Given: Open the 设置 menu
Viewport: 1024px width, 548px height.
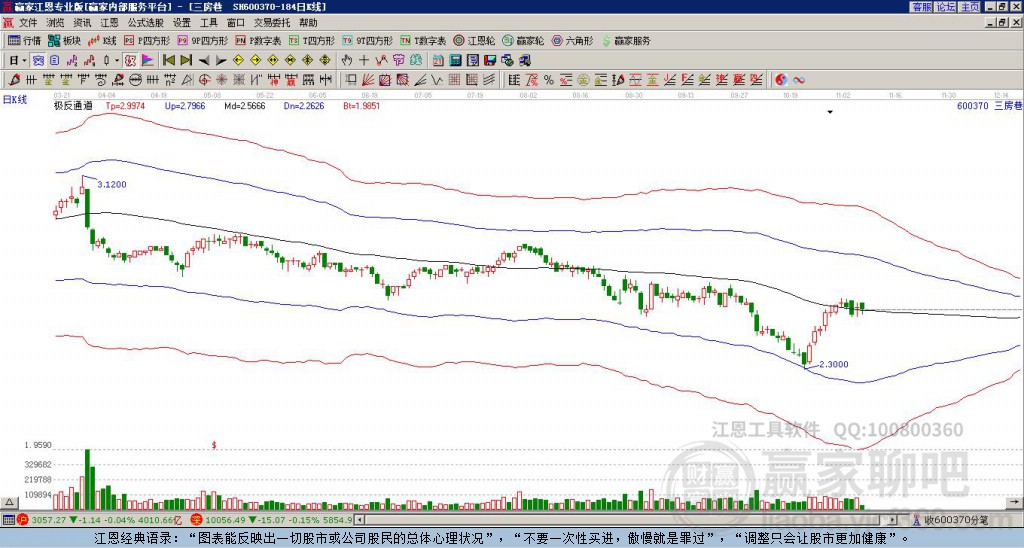Looking at the screenshot, I should click(x=182, y=23).
